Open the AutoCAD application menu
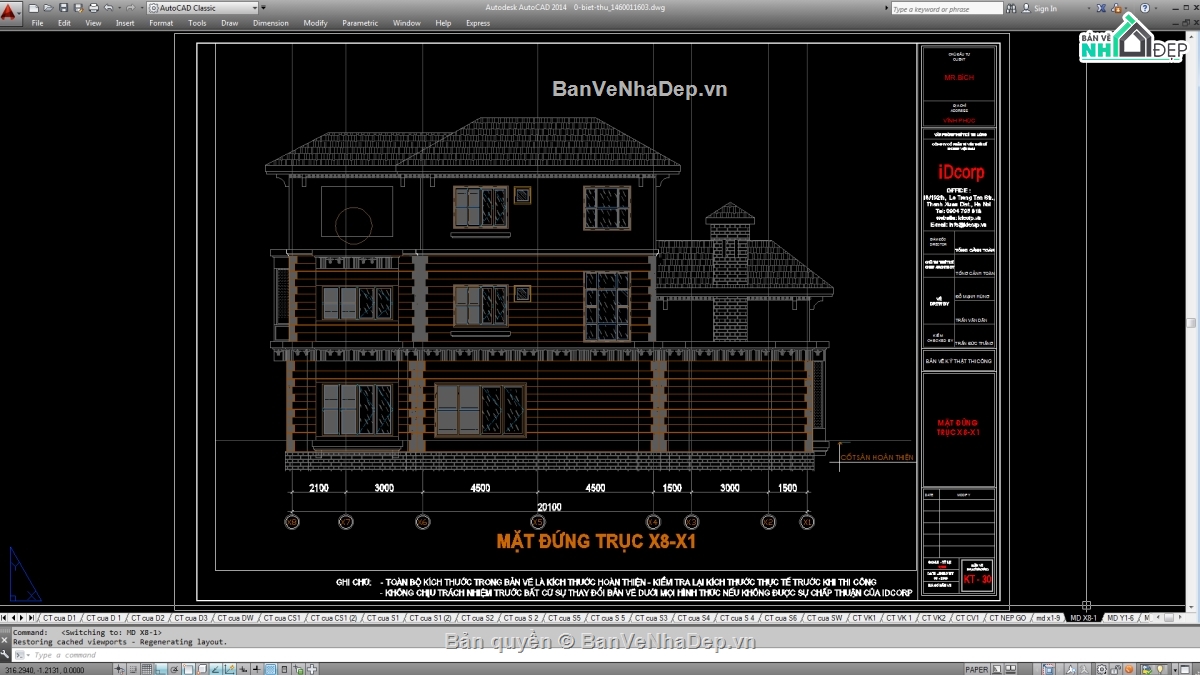 point(10,12)
